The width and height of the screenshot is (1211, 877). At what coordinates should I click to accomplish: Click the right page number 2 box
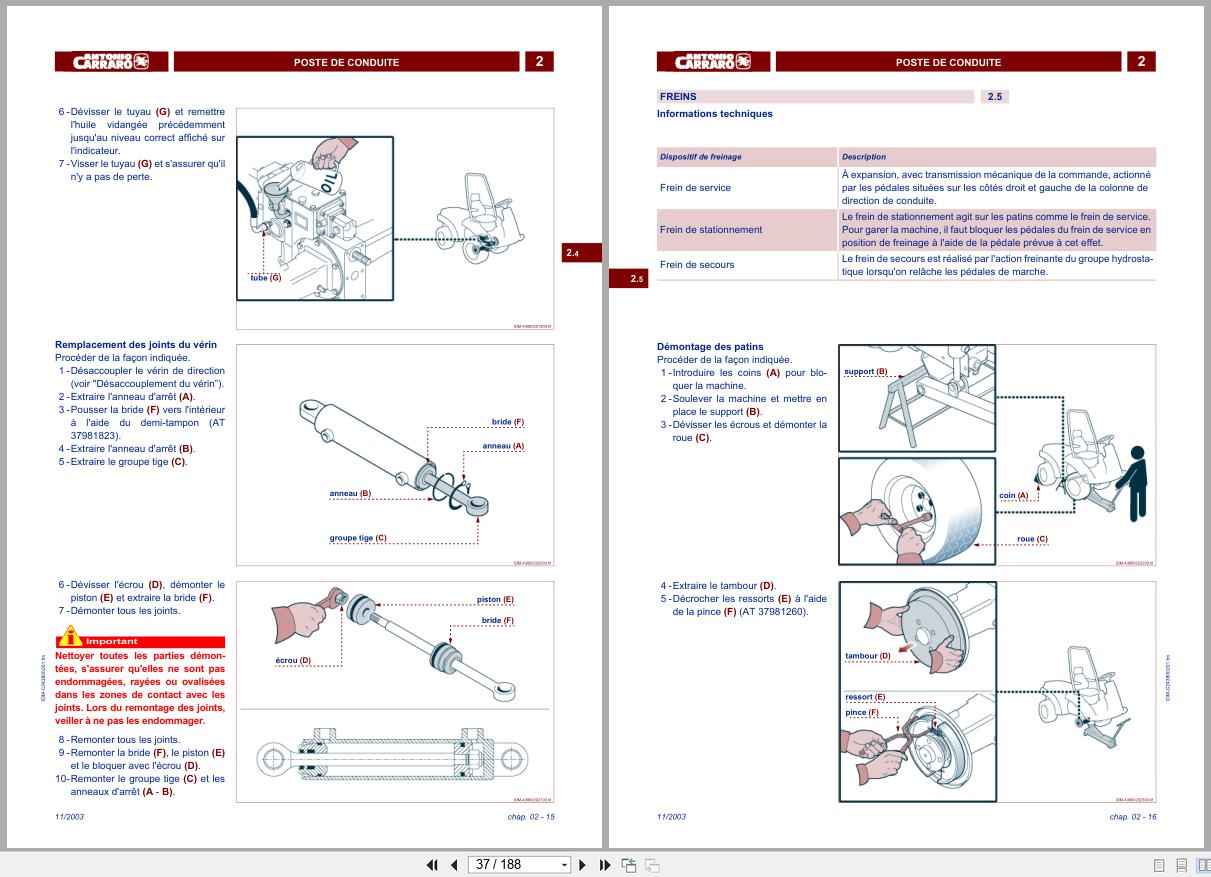coord(1140,62)
